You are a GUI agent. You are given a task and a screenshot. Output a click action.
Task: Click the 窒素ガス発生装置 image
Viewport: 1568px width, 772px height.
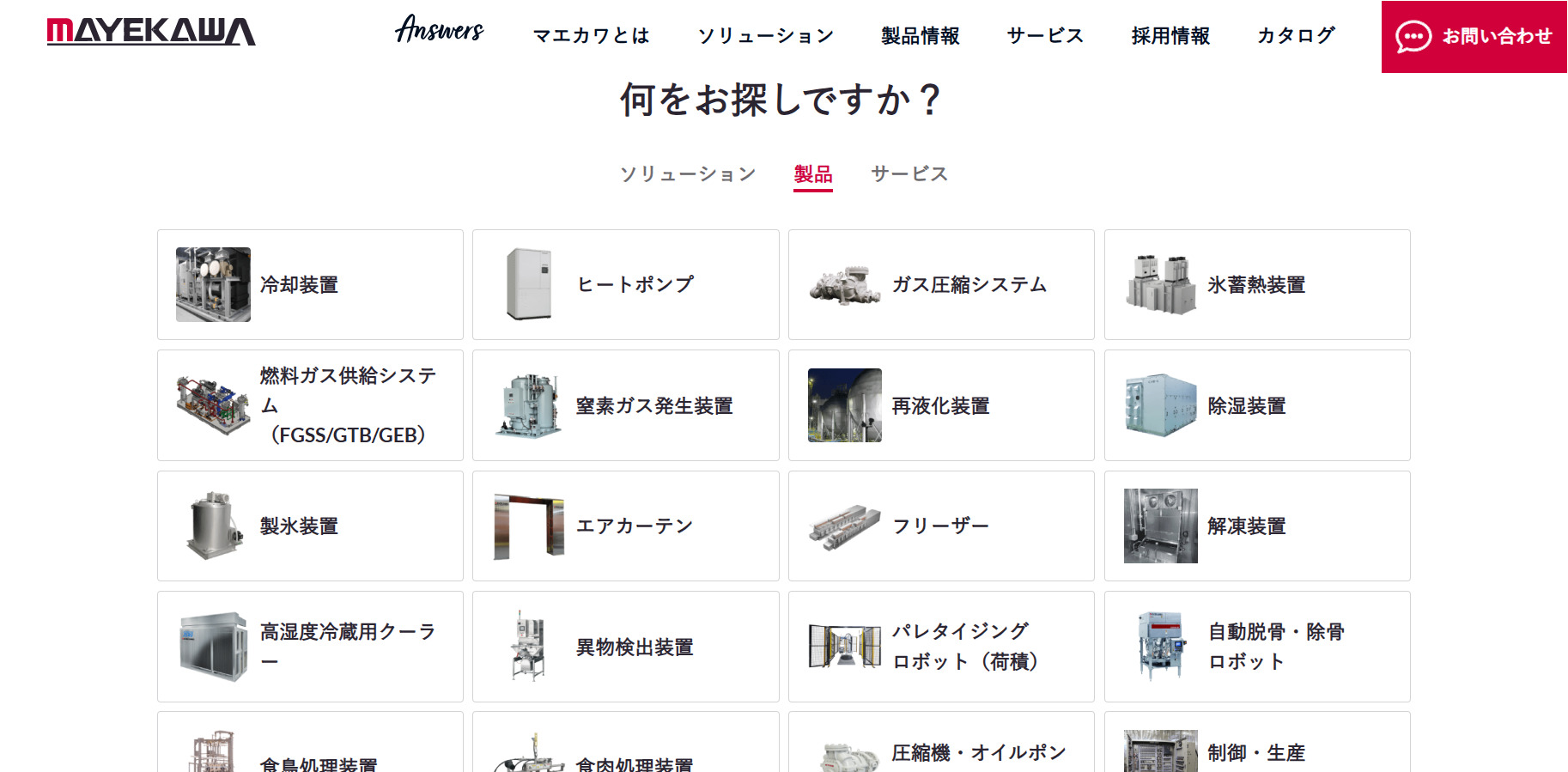529,405
